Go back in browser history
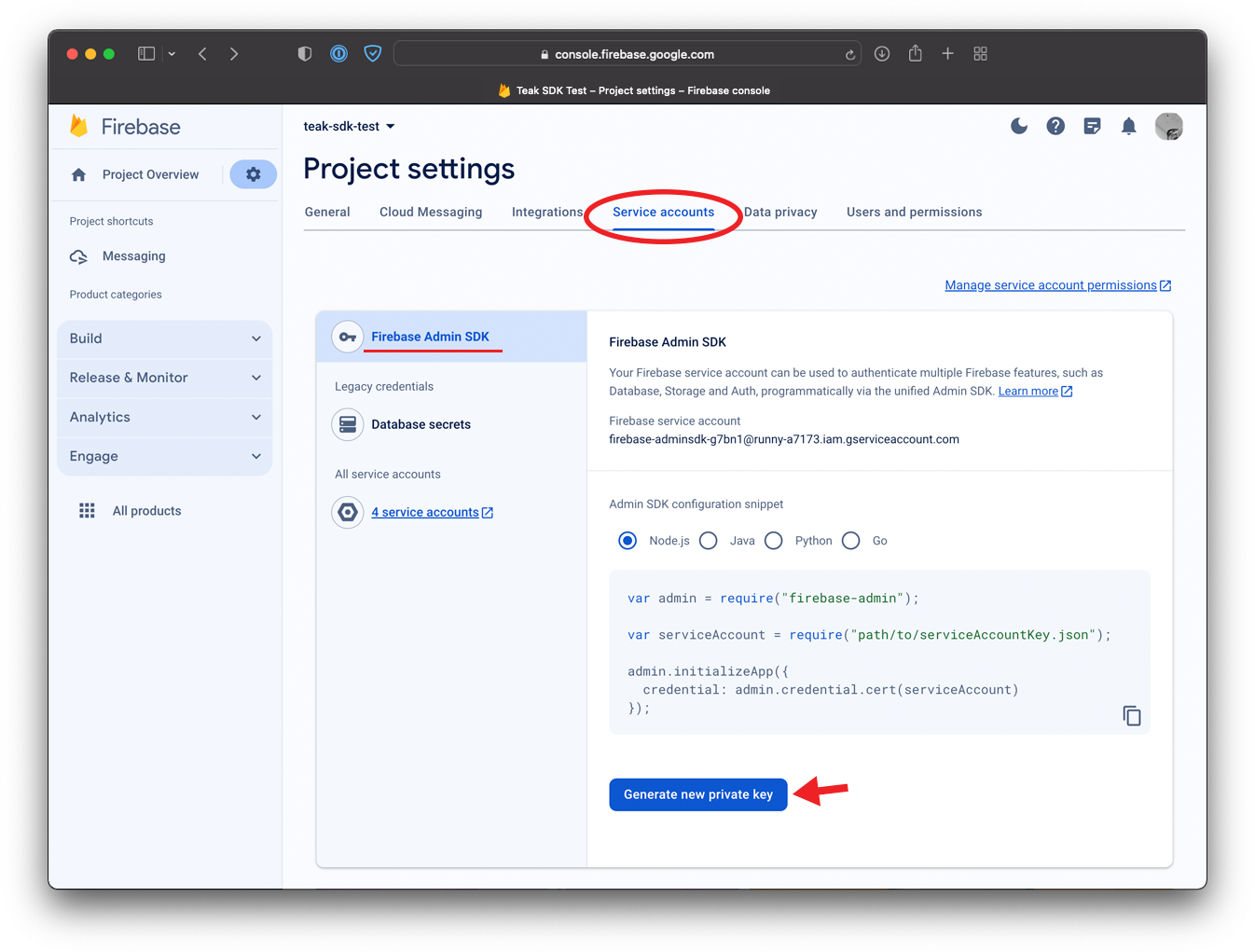 click(202, 54)
